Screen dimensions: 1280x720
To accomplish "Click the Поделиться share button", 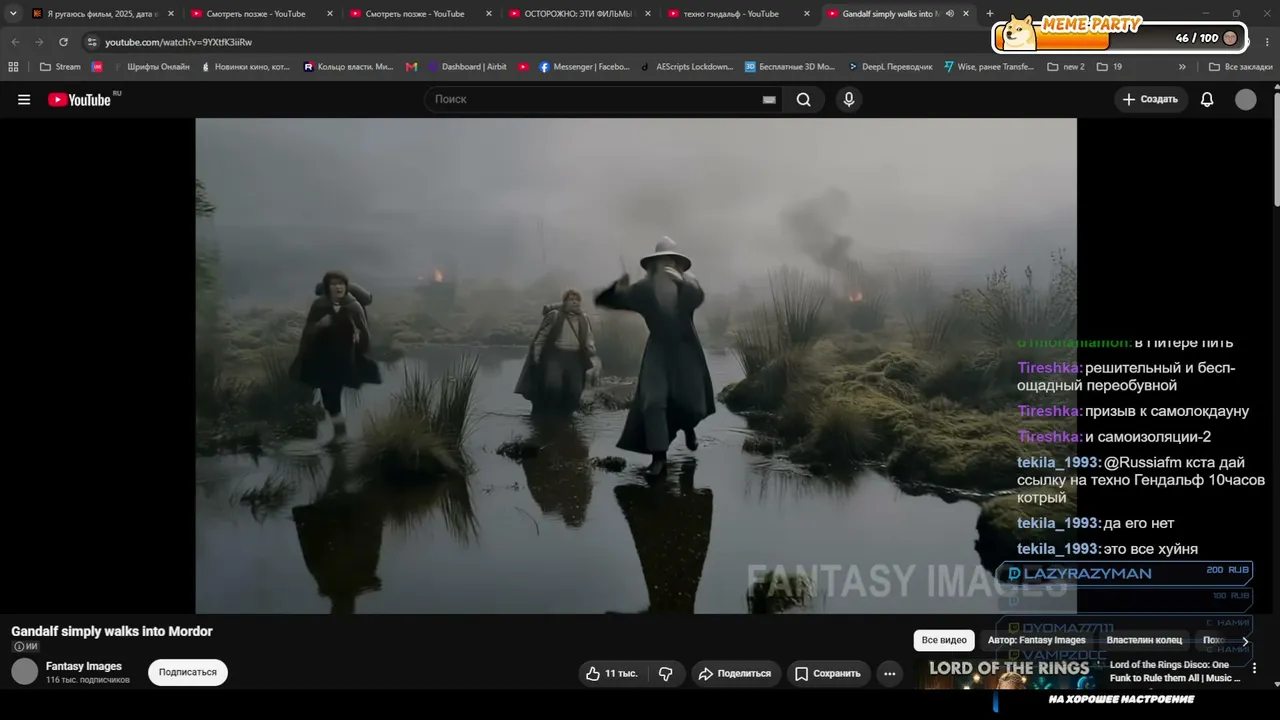I will [x=734, y=674].
